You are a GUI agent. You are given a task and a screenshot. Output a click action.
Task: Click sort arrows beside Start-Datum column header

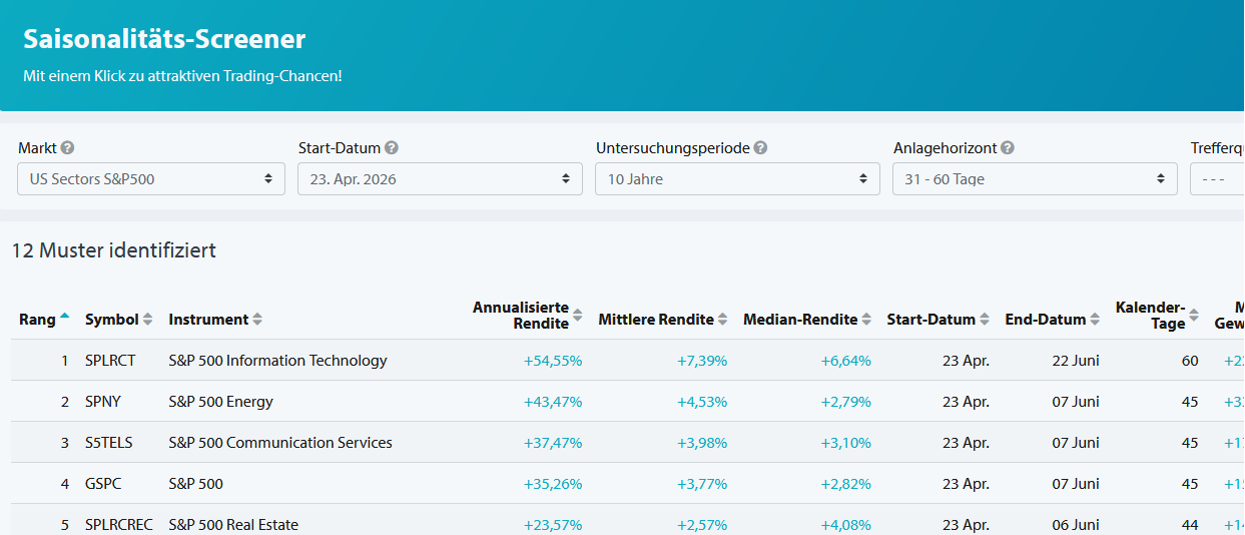click(x=984, y=320)
